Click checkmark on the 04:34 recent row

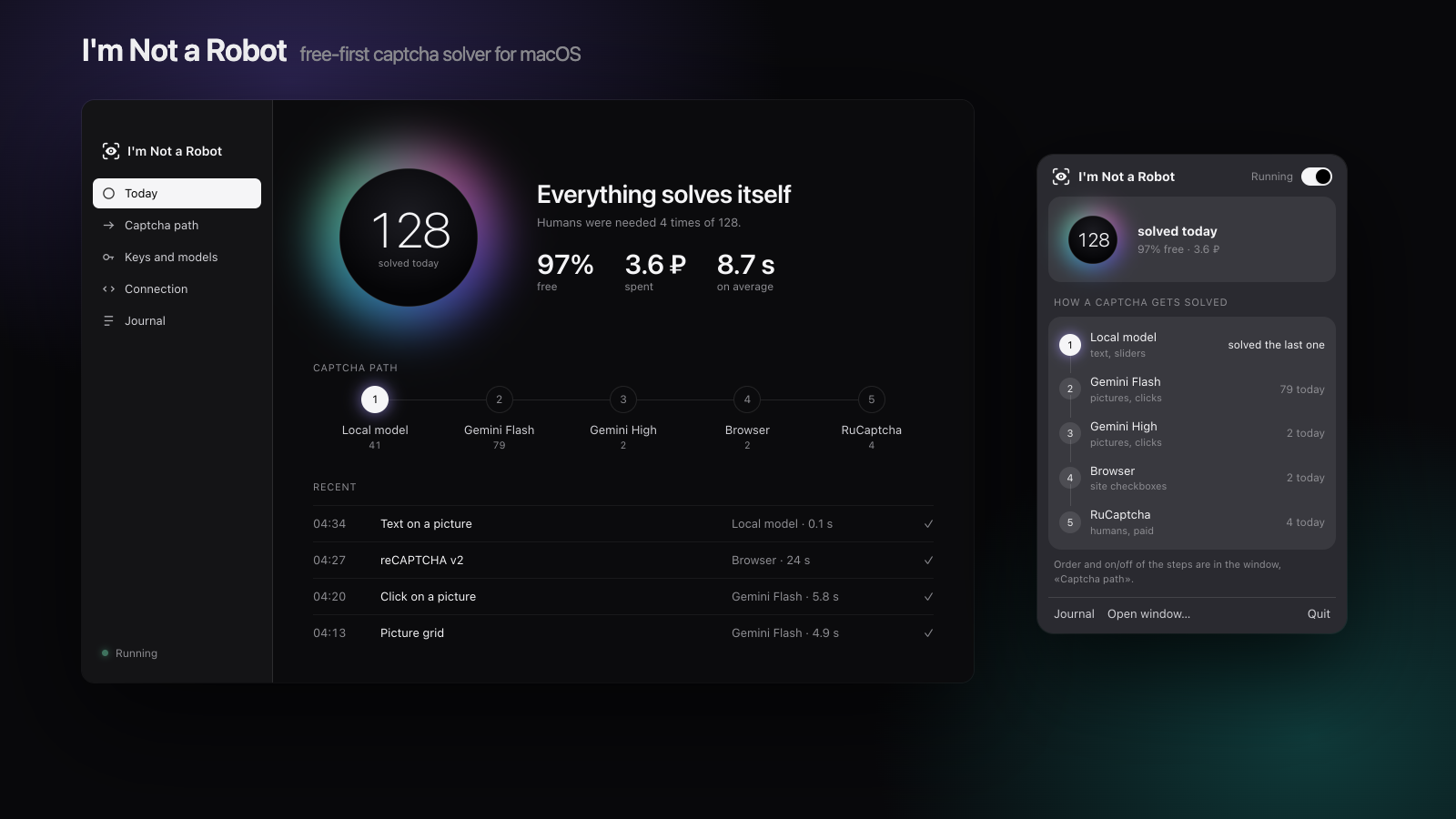click(x=928, y=523)
